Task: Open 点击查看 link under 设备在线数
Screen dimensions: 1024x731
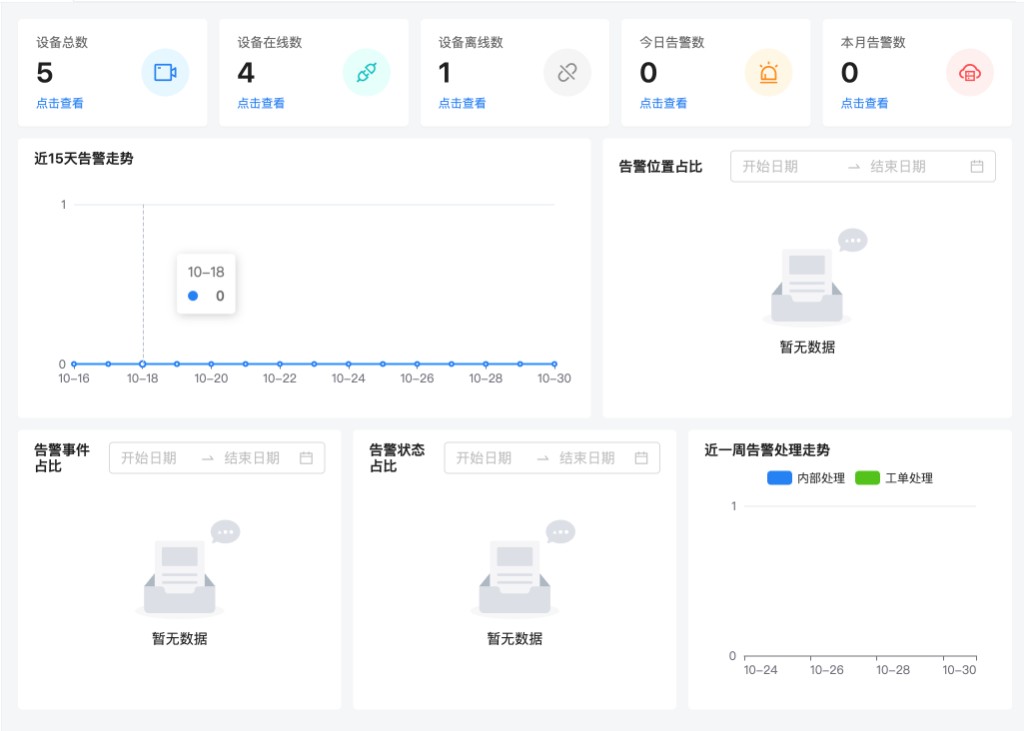Action: (261, 103)
